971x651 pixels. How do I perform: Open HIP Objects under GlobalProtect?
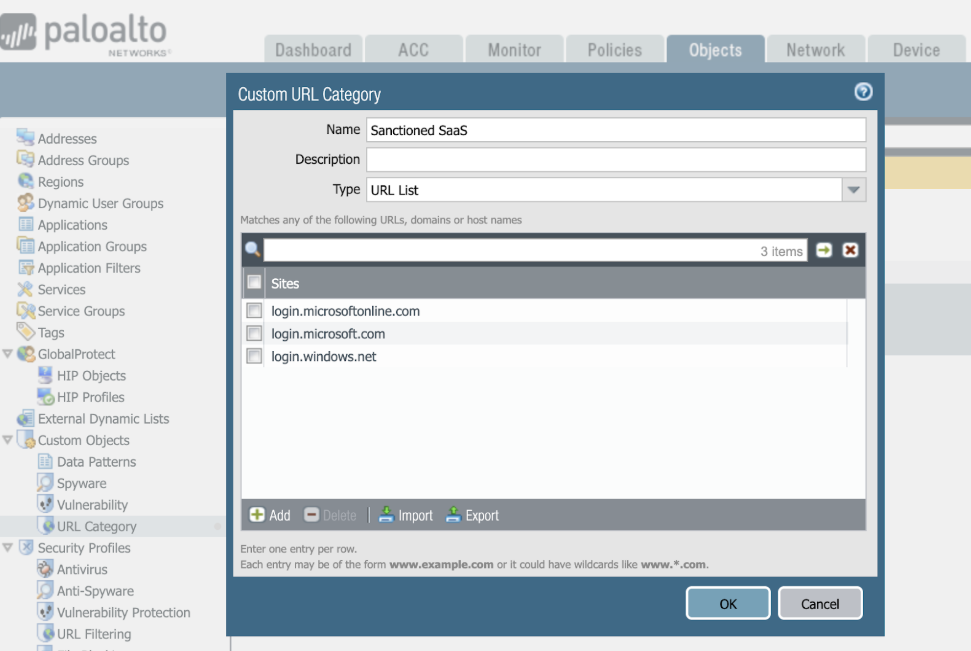coord(91,376)
